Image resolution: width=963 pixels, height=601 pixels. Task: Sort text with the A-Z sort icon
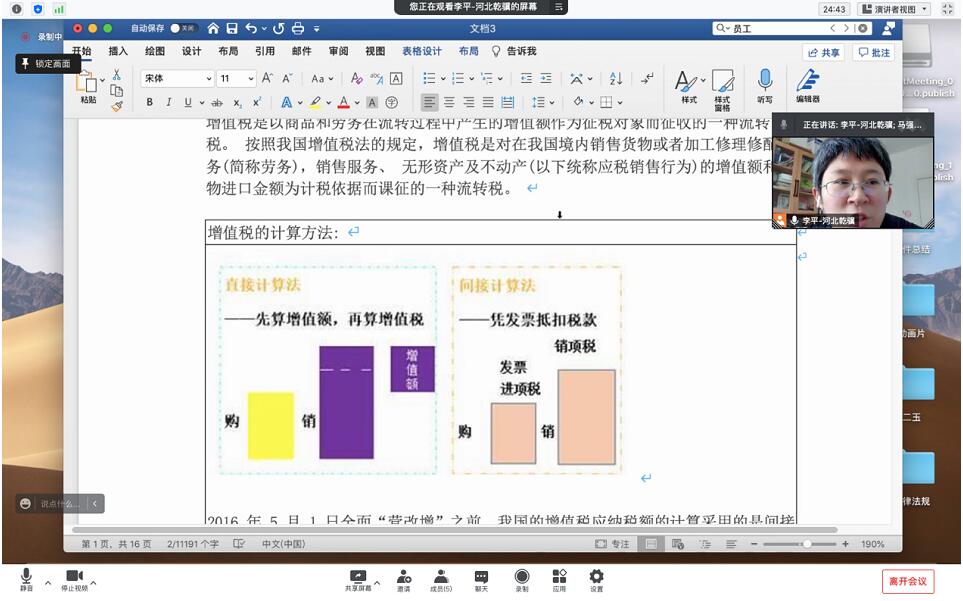[x=615, y=78]
